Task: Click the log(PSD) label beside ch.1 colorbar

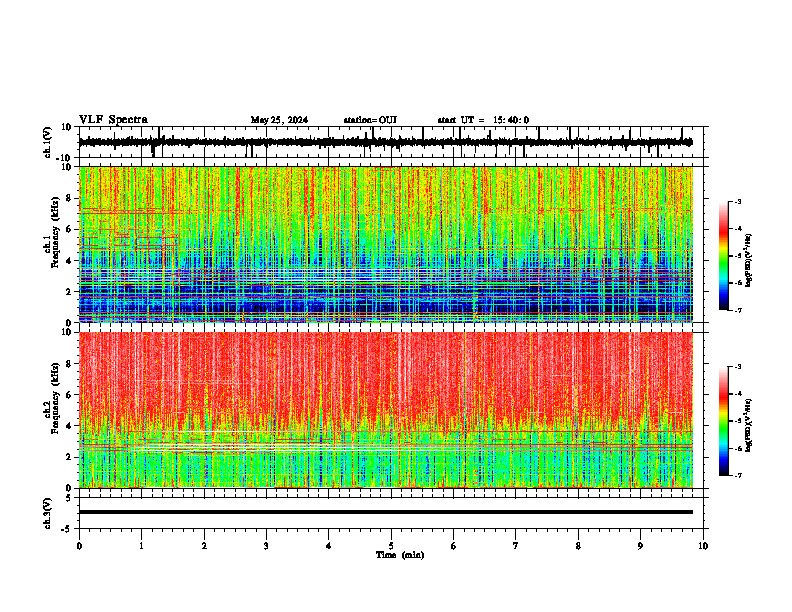Action: coord(749,260)
